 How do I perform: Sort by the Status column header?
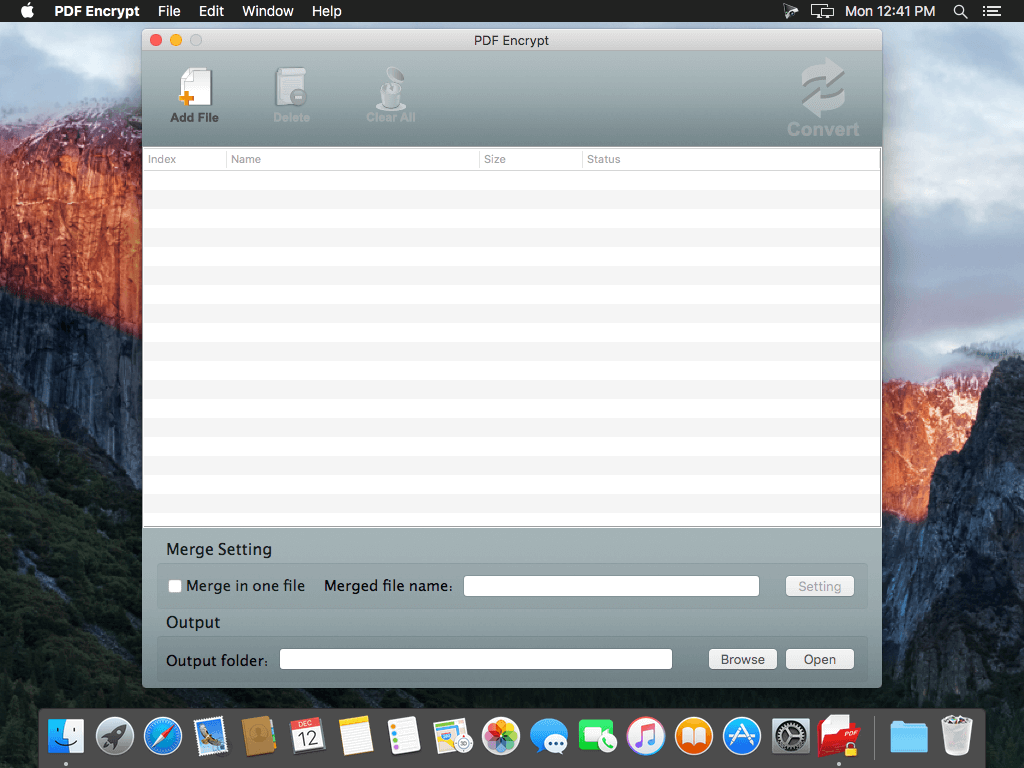pos(731,159)
